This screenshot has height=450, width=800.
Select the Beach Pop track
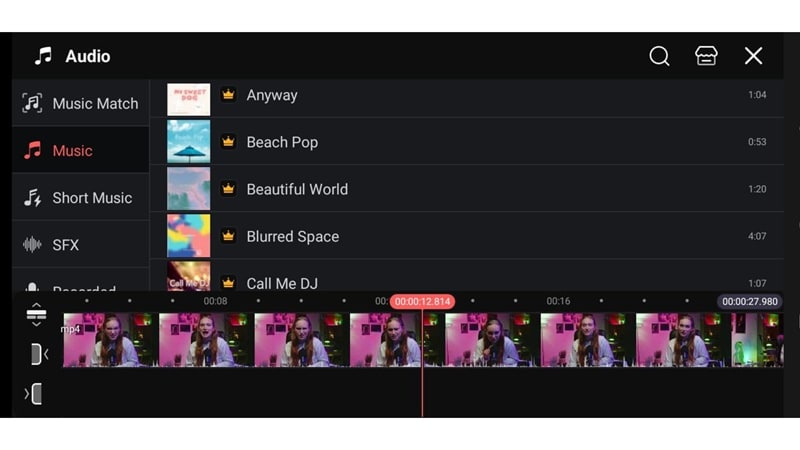coord(467,142)
